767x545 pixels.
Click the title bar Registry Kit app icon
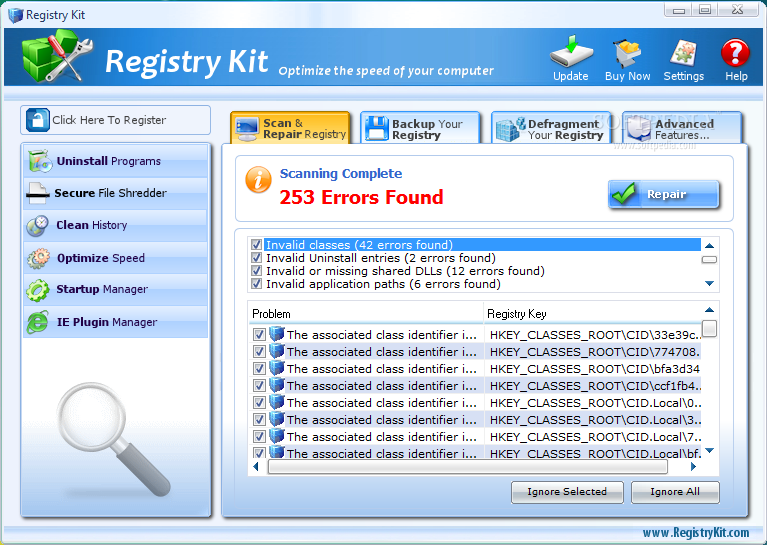16,15
